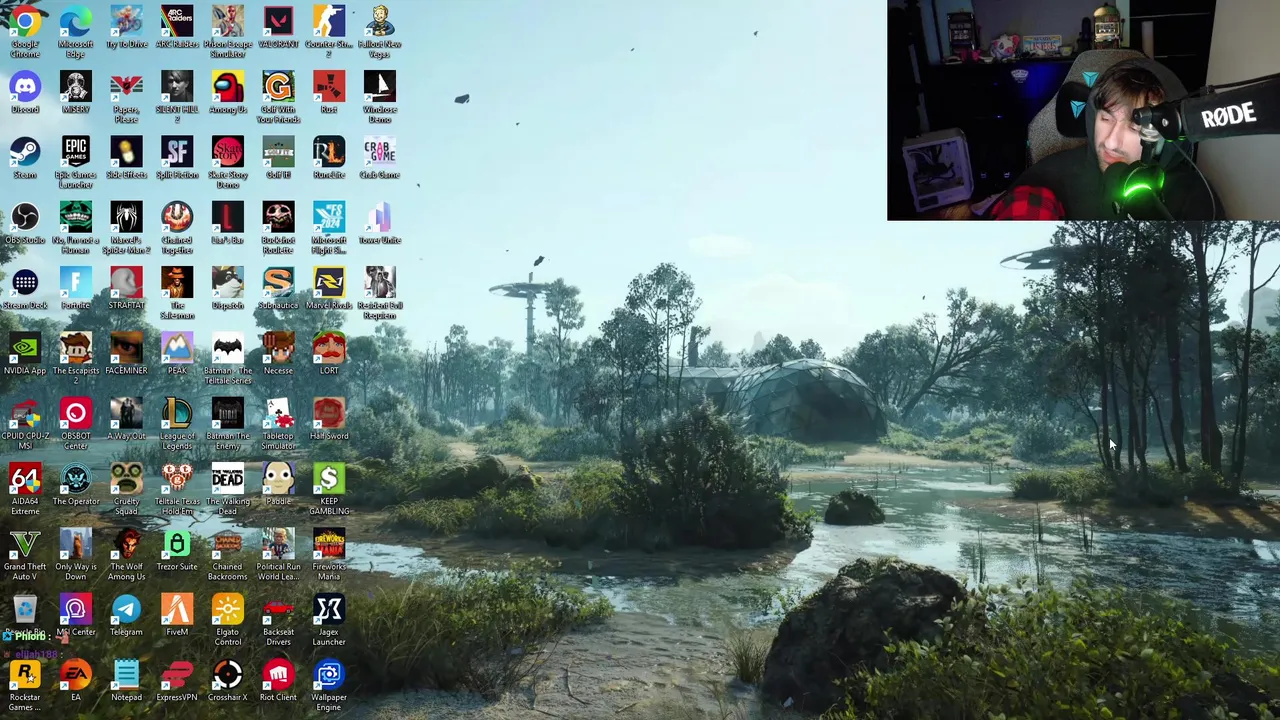Click the Golf With Your Friends icon
Image resolution: width=1280 pixels, height=720 pixels.
(x=278, y=97)
